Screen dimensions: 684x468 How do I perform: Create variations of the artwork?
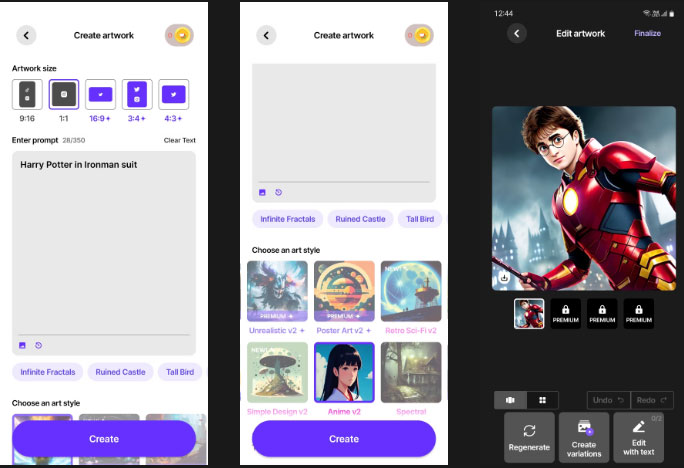pyautogui.click(x=584, y=437)
